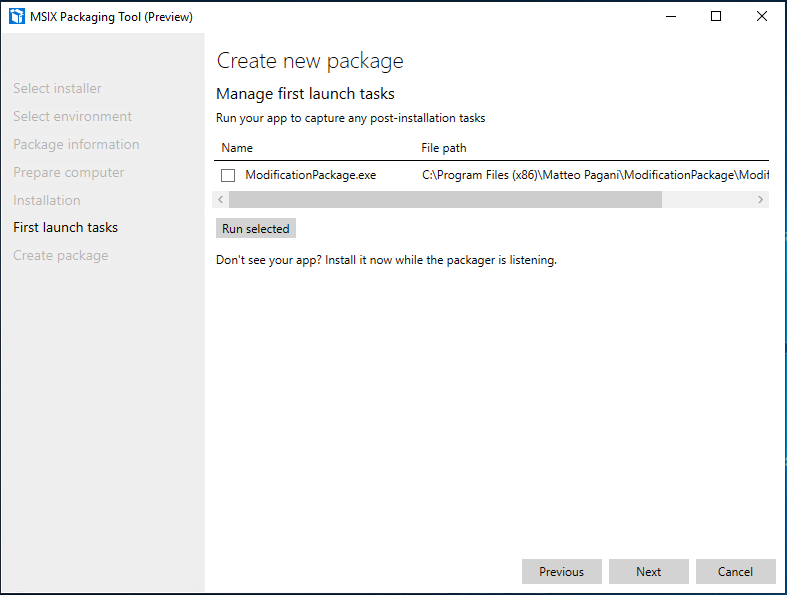
Task: Tick the ModificationPackage.exe checkbox
Action: (x=228, y=175)
